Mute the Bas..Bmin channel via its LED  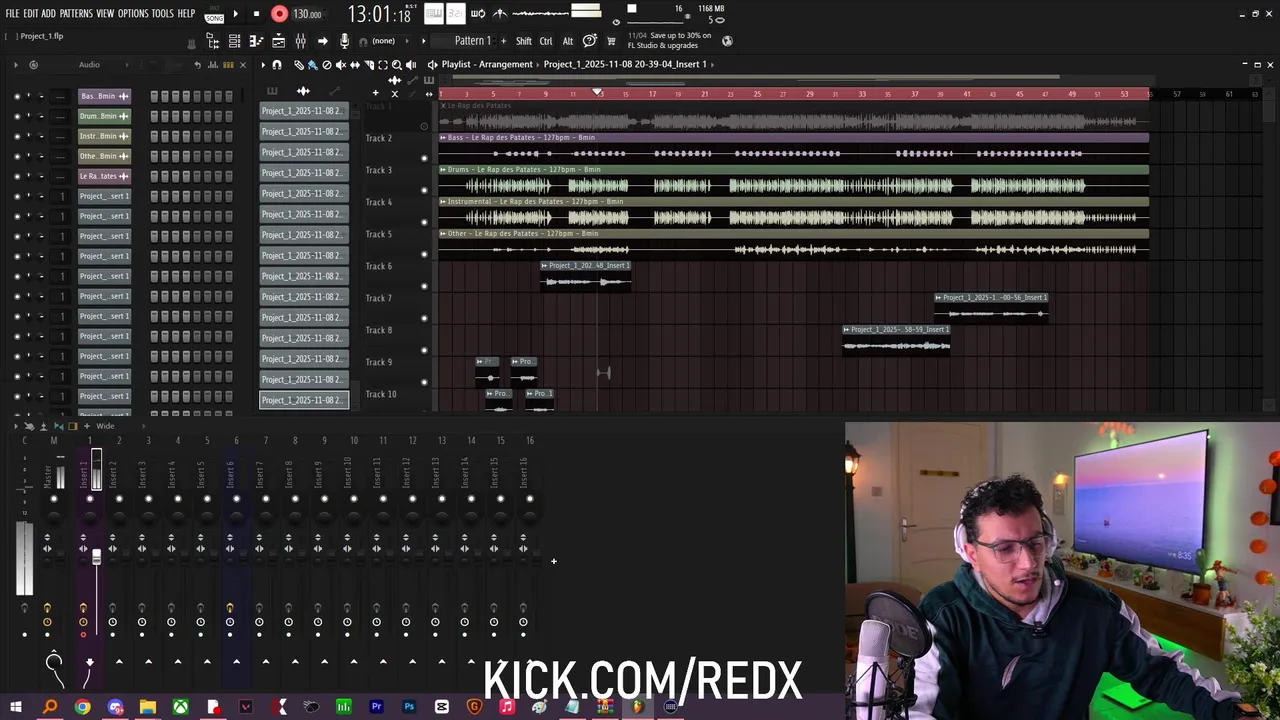click(x=16, y=96)
